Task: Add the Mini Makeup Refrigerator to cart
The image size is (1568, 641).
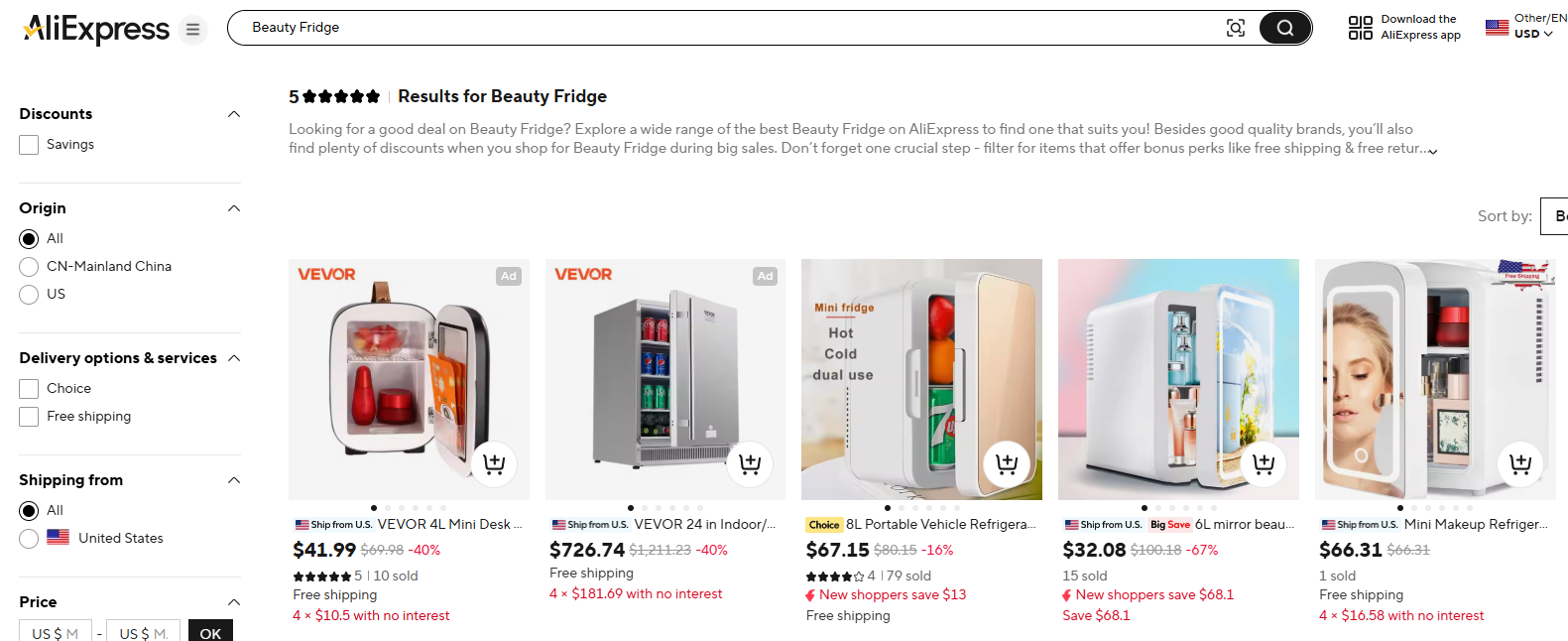Action: tap(1519, 463)
